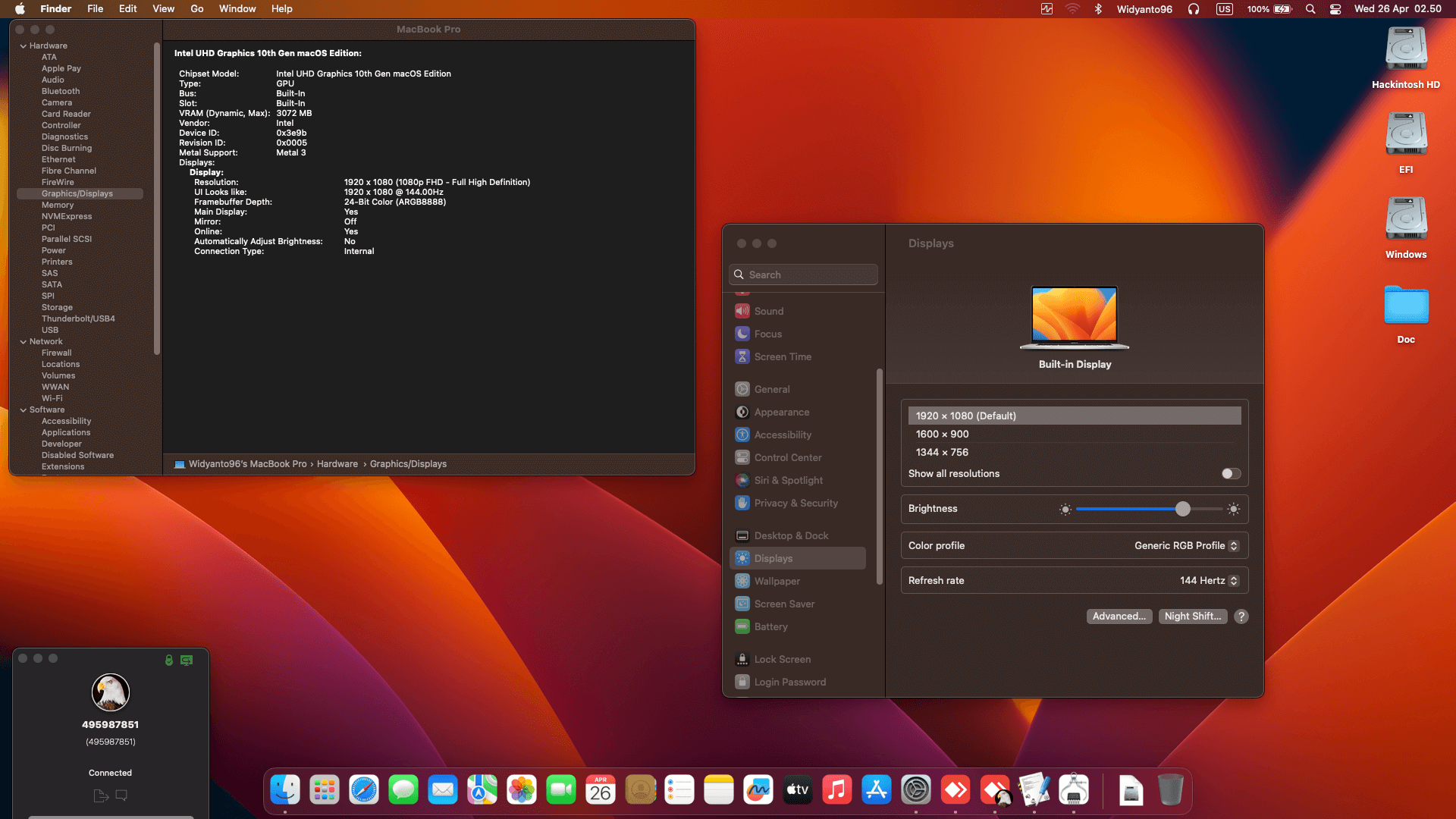Open Windows drive icon on desktop

[1406, 220]
